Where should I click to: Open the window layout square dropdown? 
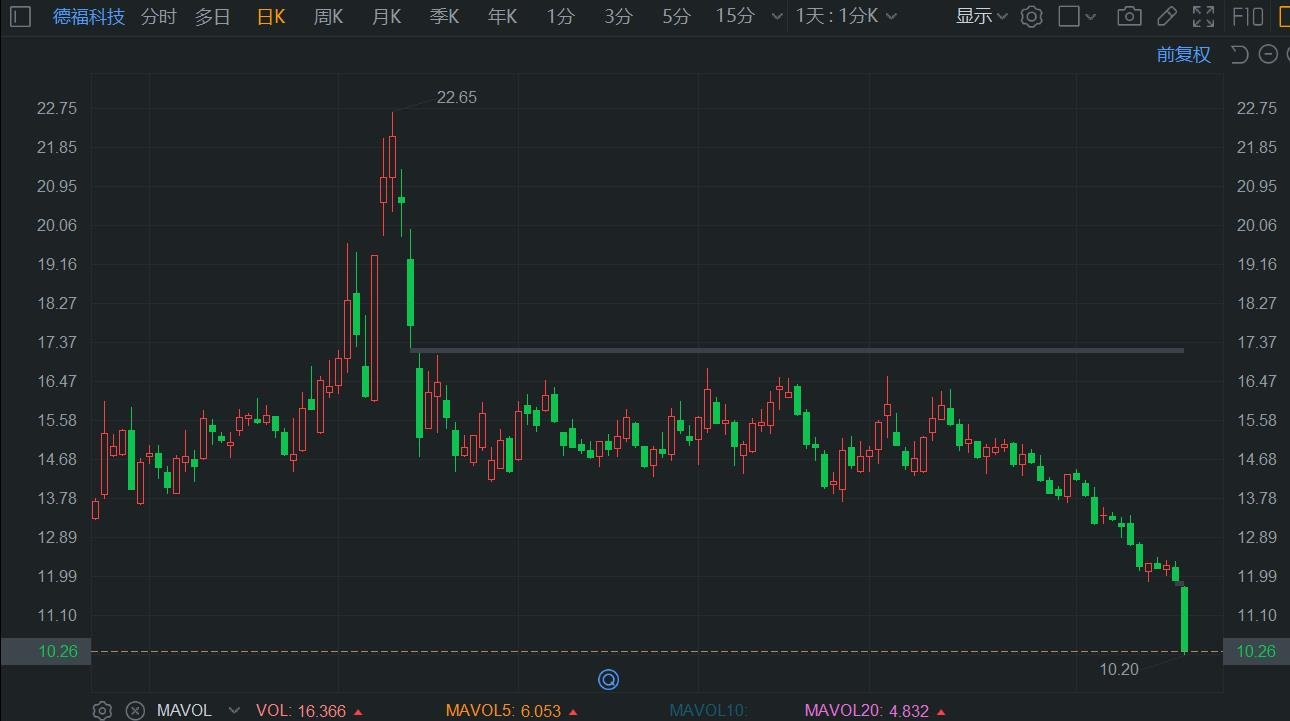coord(1077,16)
